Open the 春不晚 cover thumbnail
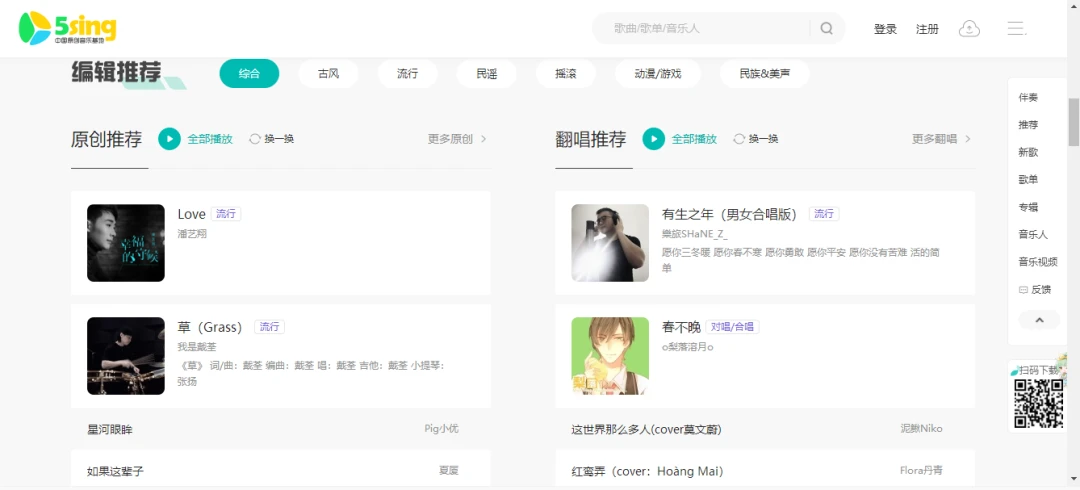Image resolution: width=1080 pixels, height=490 pixels. click(x=610, y=356)
